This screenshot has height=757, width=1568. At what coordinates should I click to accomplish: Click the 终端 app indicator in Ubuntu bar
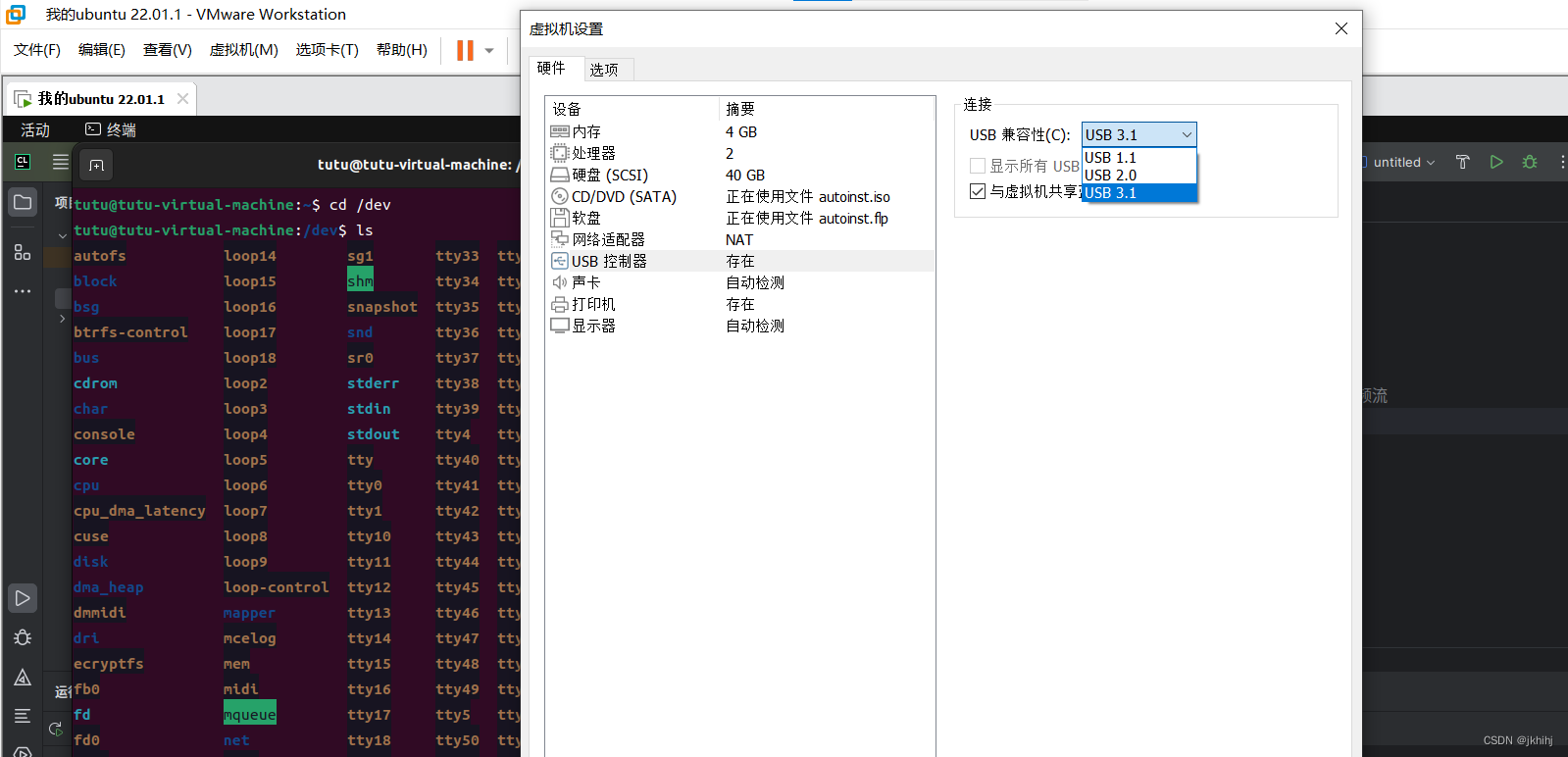click(x=110, y=130)
